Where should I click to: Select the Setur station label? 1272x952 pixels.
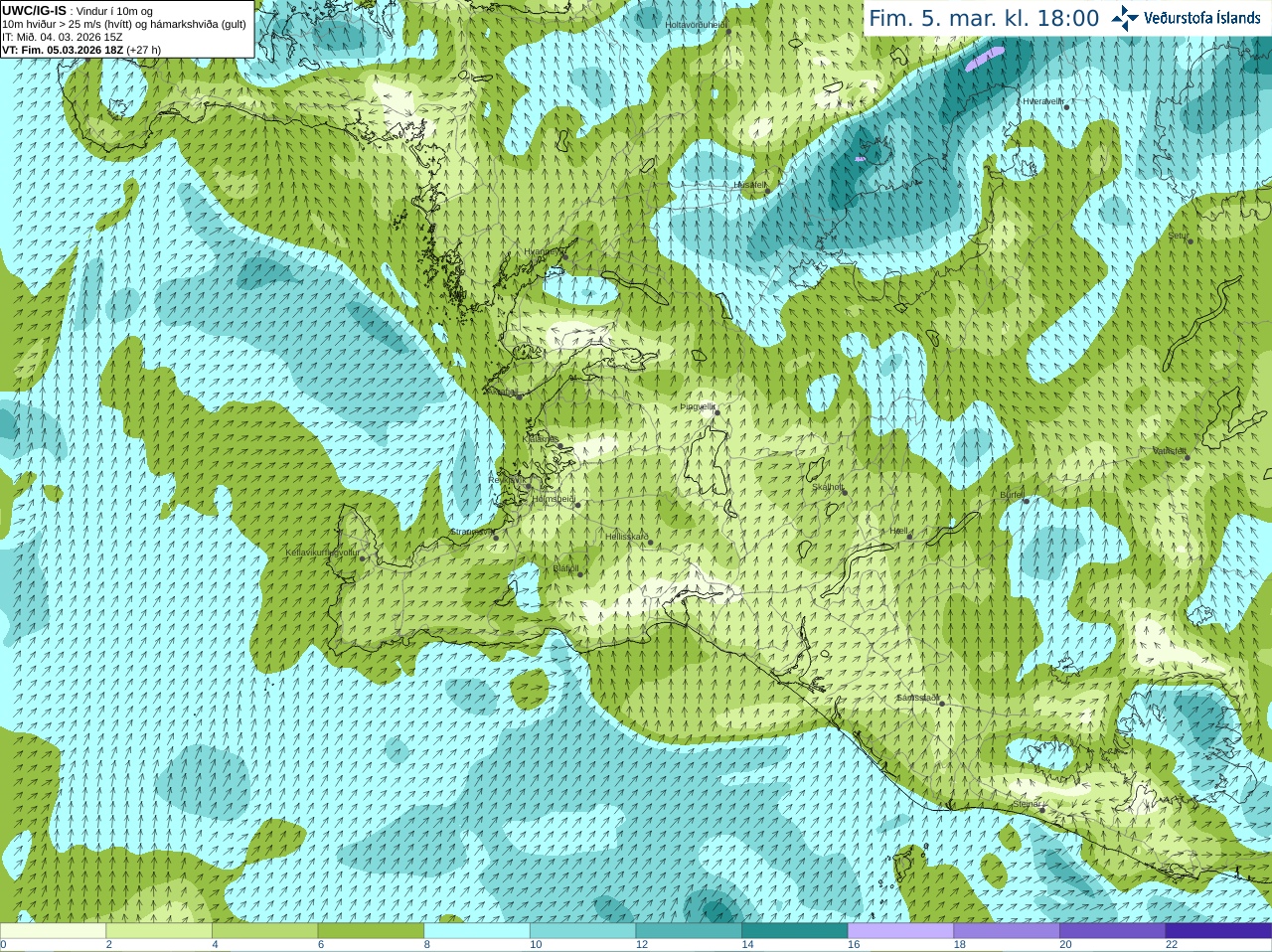click(x=1179, y=236)
